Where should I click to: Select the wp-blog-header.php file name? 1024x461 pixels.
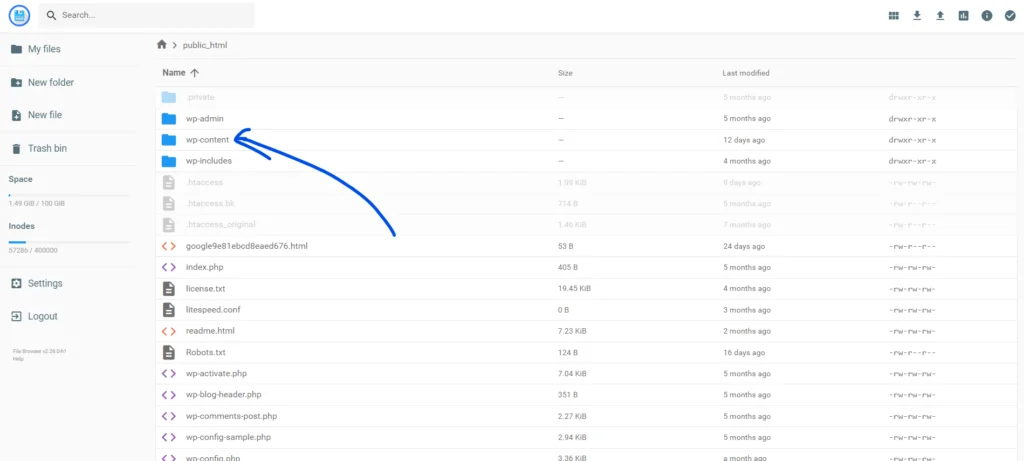coord(223,394)
